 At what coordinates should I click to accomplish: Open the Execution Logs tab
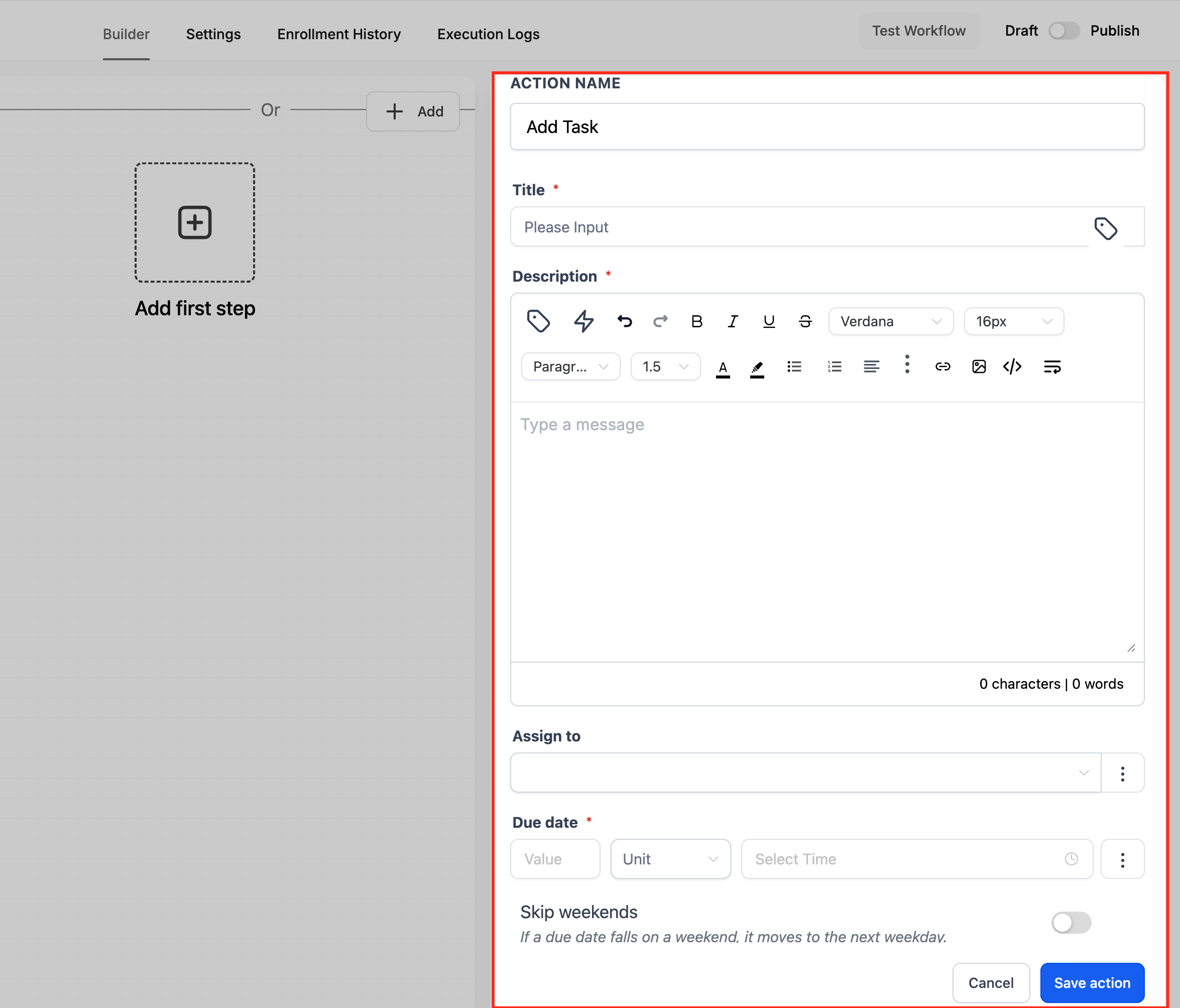[x=488, y=34]
